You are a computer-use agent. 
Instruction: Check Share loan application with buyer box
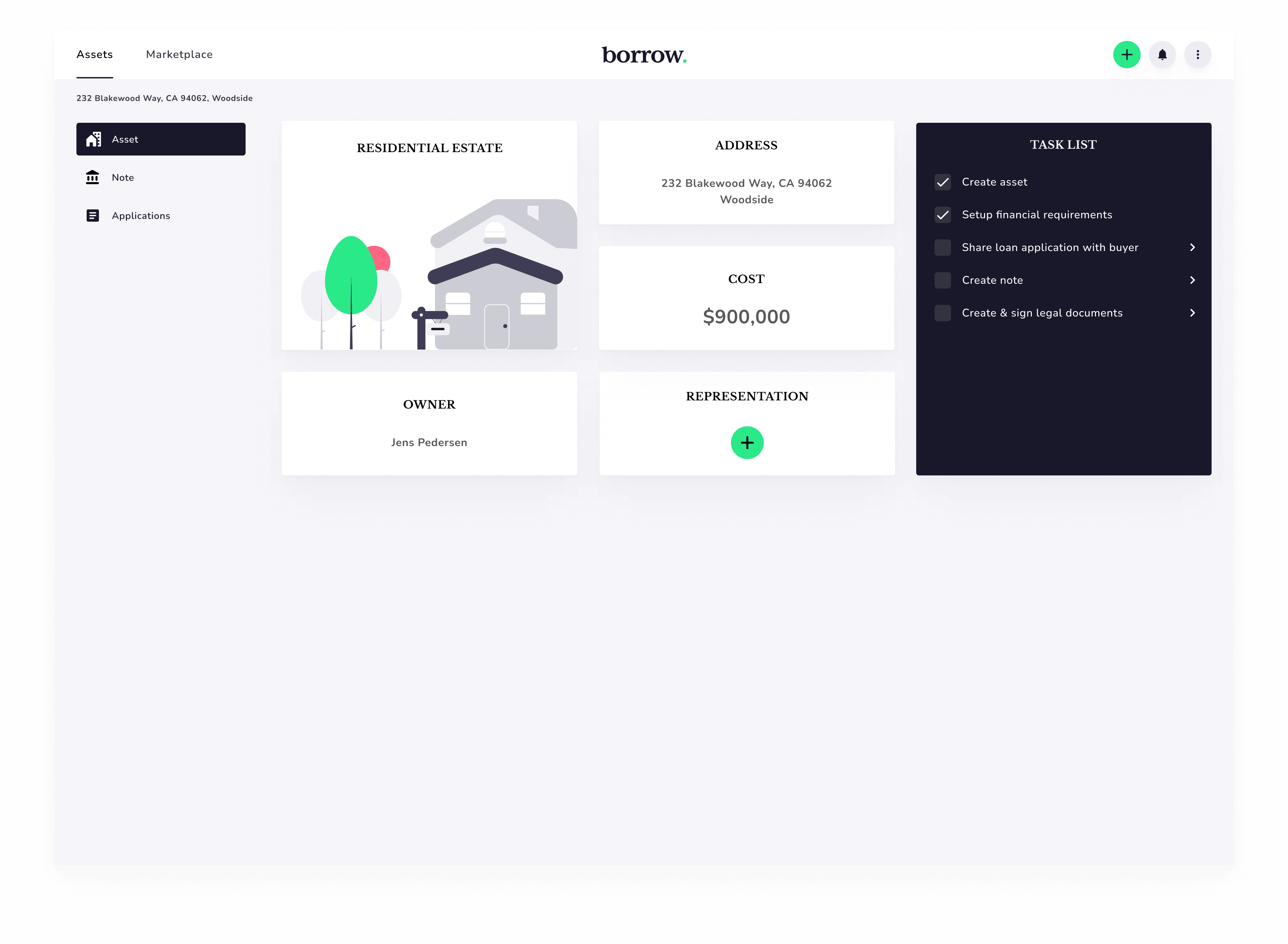(x=942, y=248)
